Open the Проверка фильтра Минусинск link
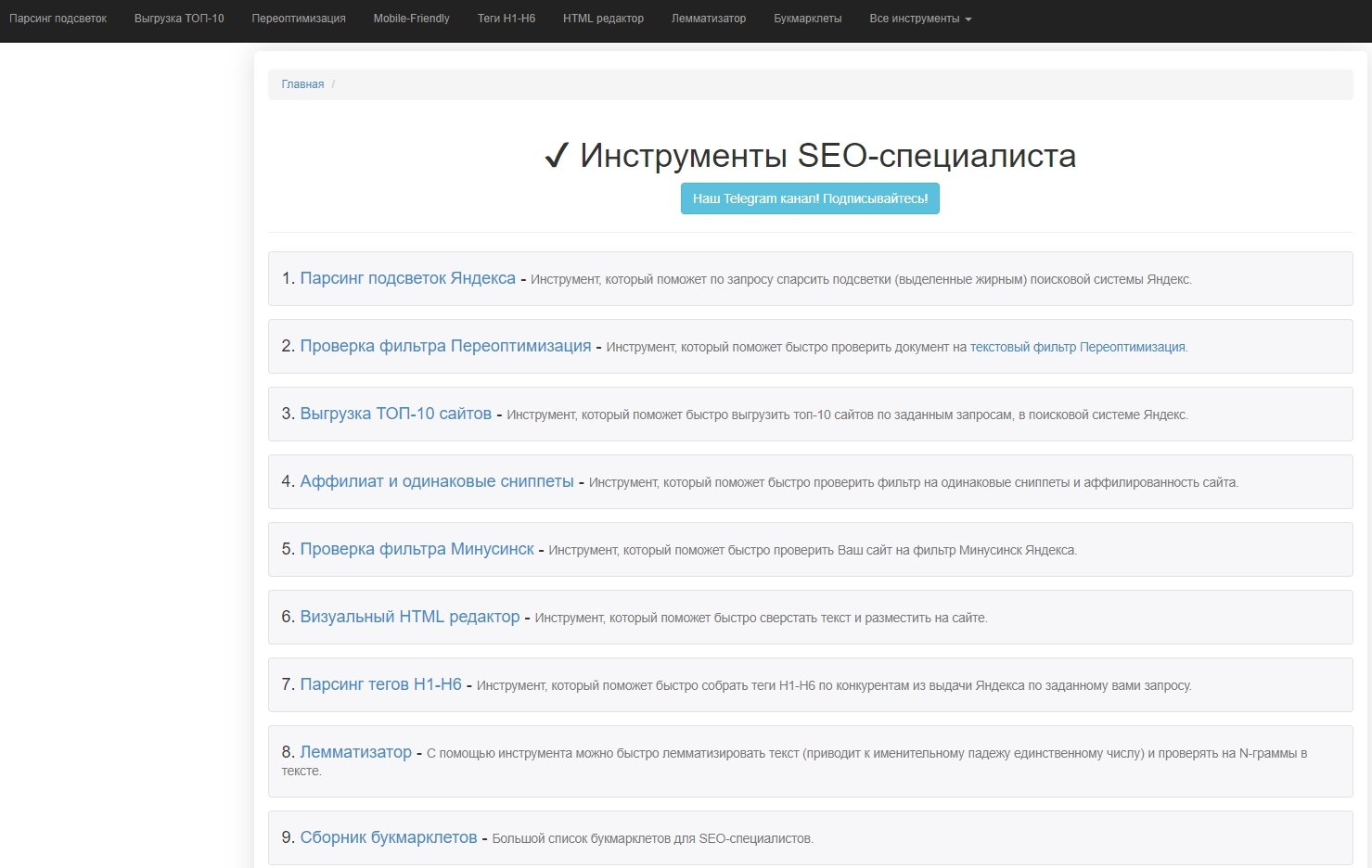 pyautogui.click(x=417, y=549)
